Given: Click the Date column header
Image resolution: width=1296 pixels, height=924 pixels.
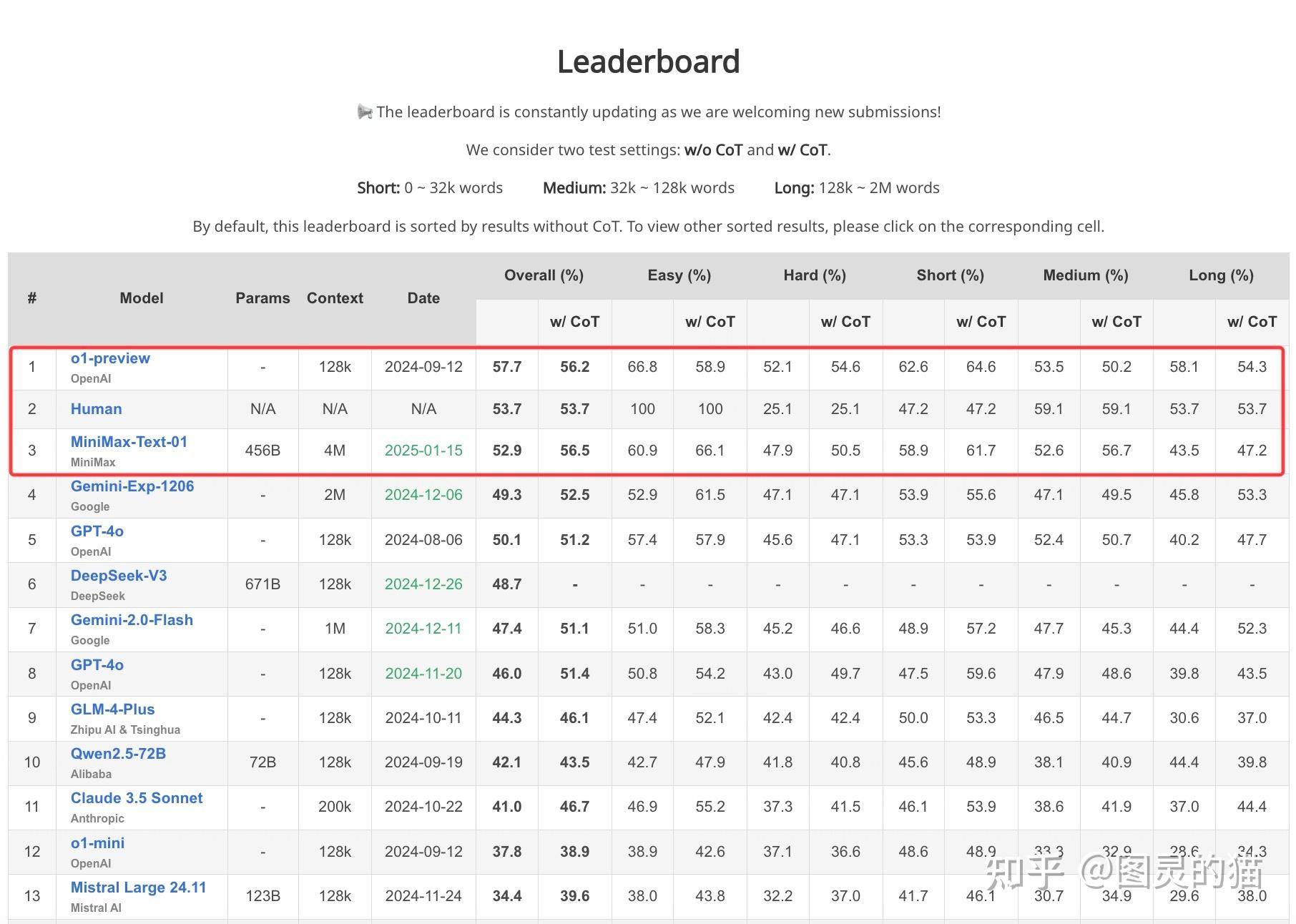Looking at the screenshot, I should (x=423, y=298).
